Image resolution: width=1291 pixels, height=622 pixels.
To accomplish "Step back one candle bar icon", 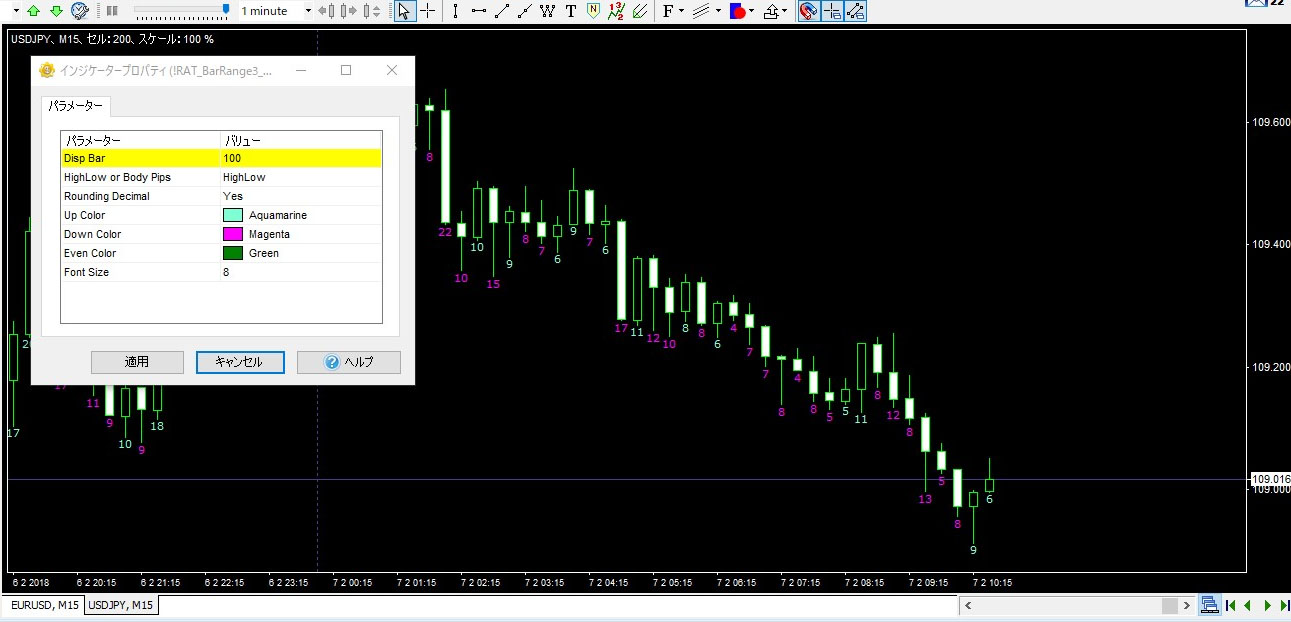I will tap(327, 11).
